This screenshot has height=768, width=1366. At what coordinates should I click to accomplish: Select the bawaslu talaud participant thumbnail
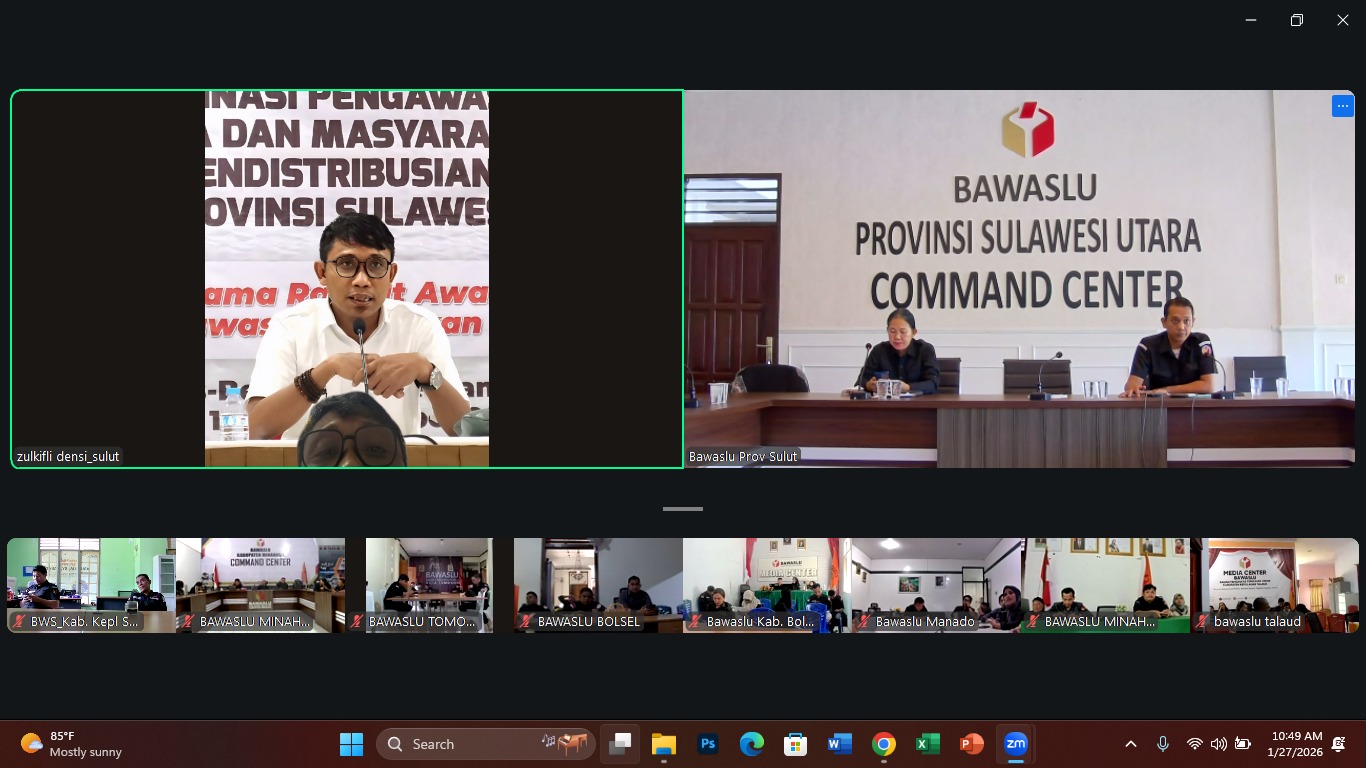click(x=1274, y=585)
